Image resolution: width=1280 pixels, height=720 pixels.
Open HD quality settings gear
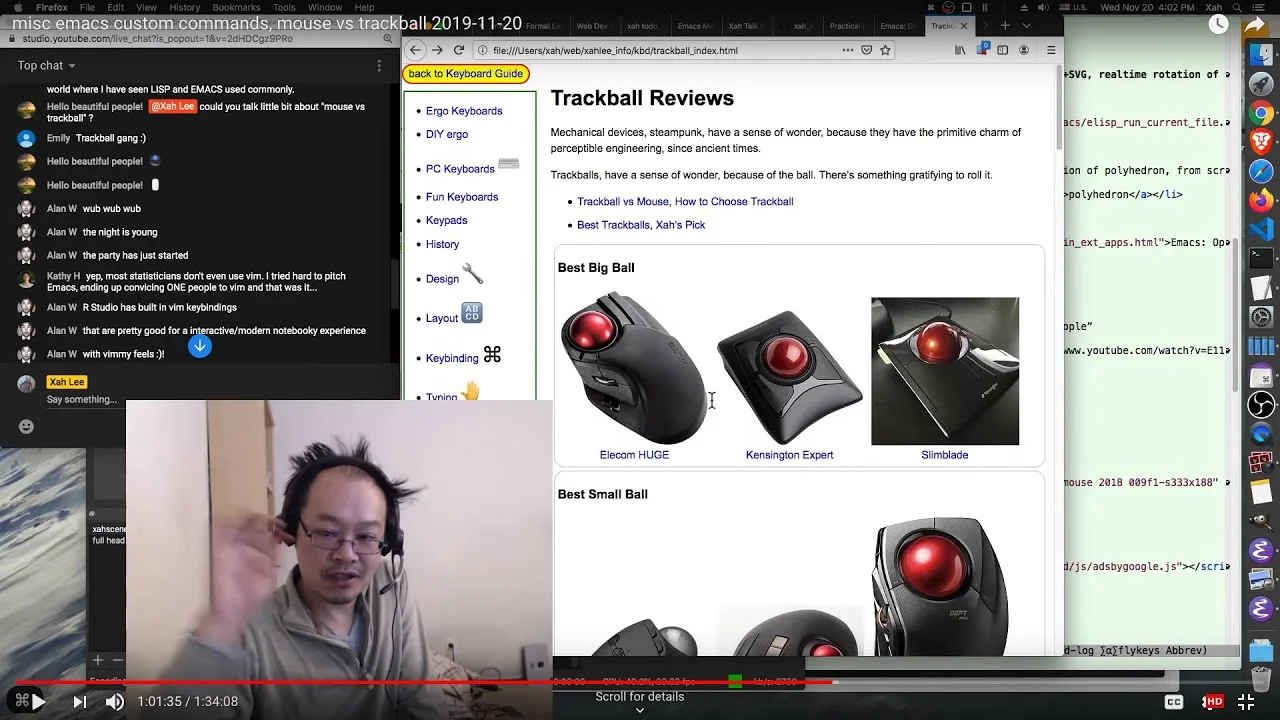point(1213,702)
